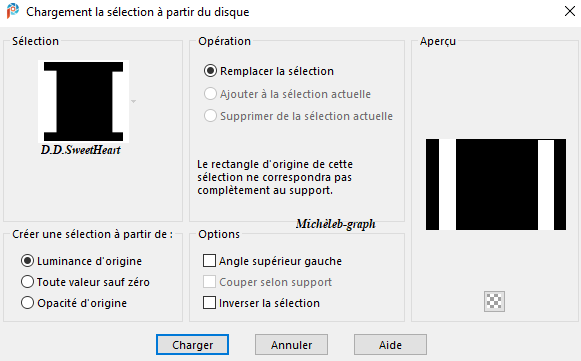Click the Aperçu preview image

[x=496, y=185]
